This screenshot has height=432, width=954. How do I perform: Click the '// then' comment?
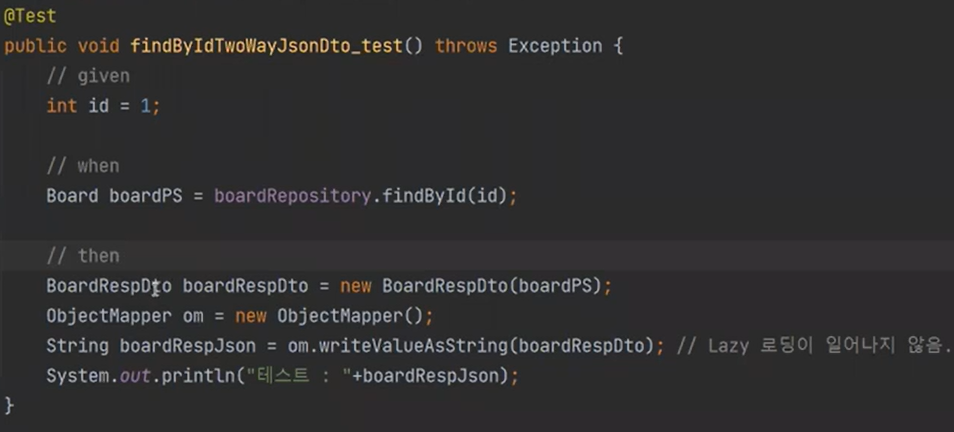tap(83, 256)
